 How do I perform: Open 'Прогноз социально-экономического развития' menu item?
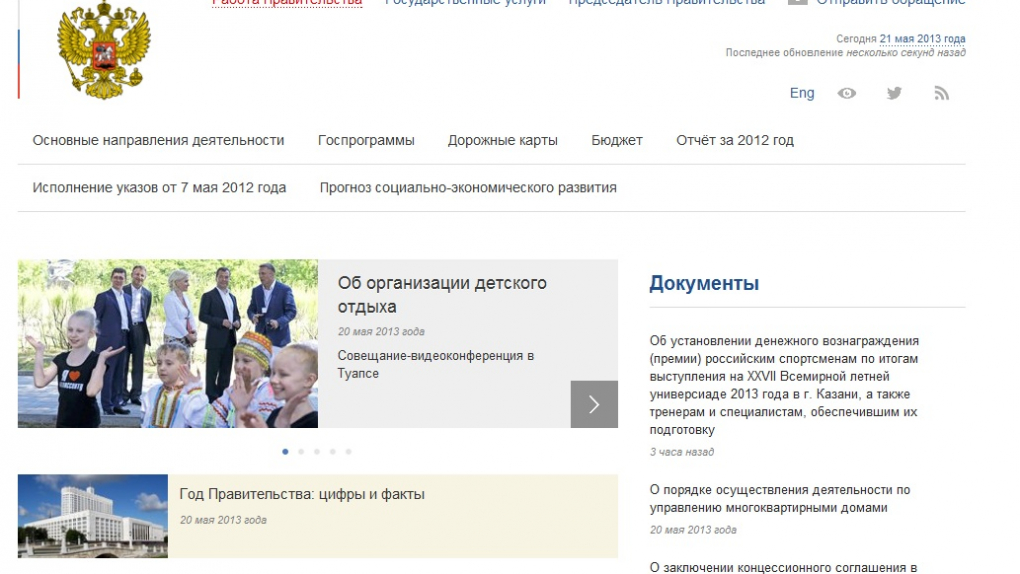pos(468,187)
